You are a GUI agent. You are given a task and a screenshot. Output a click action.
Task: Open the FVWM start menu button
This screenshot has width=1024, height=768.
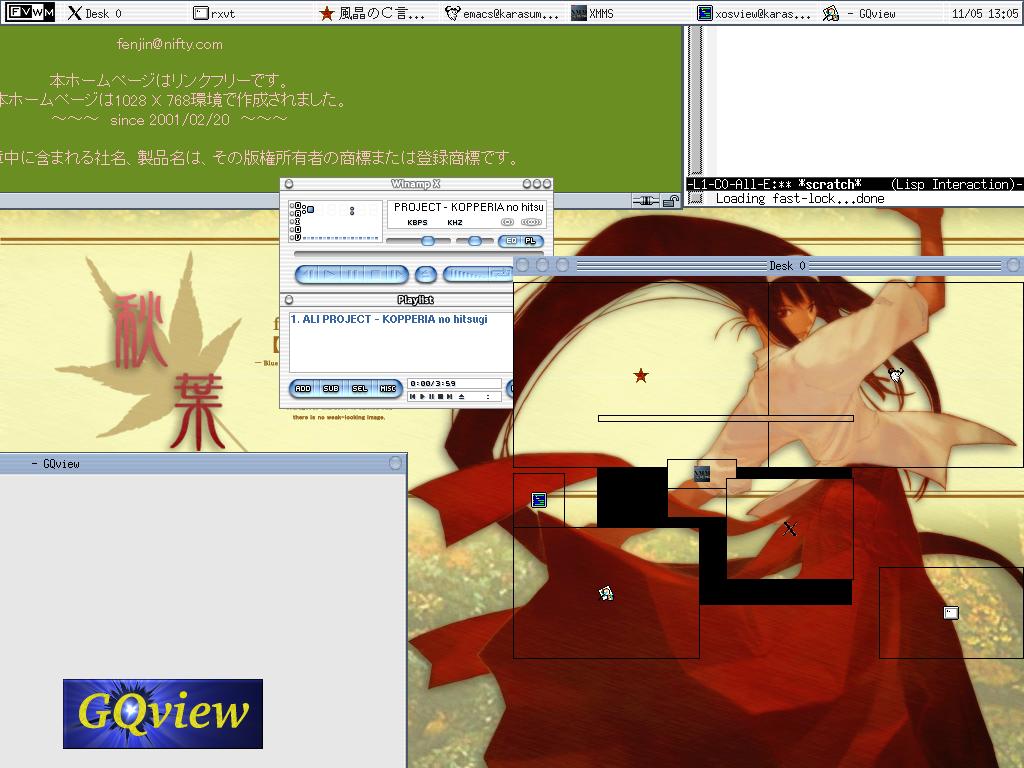(30, 12)
